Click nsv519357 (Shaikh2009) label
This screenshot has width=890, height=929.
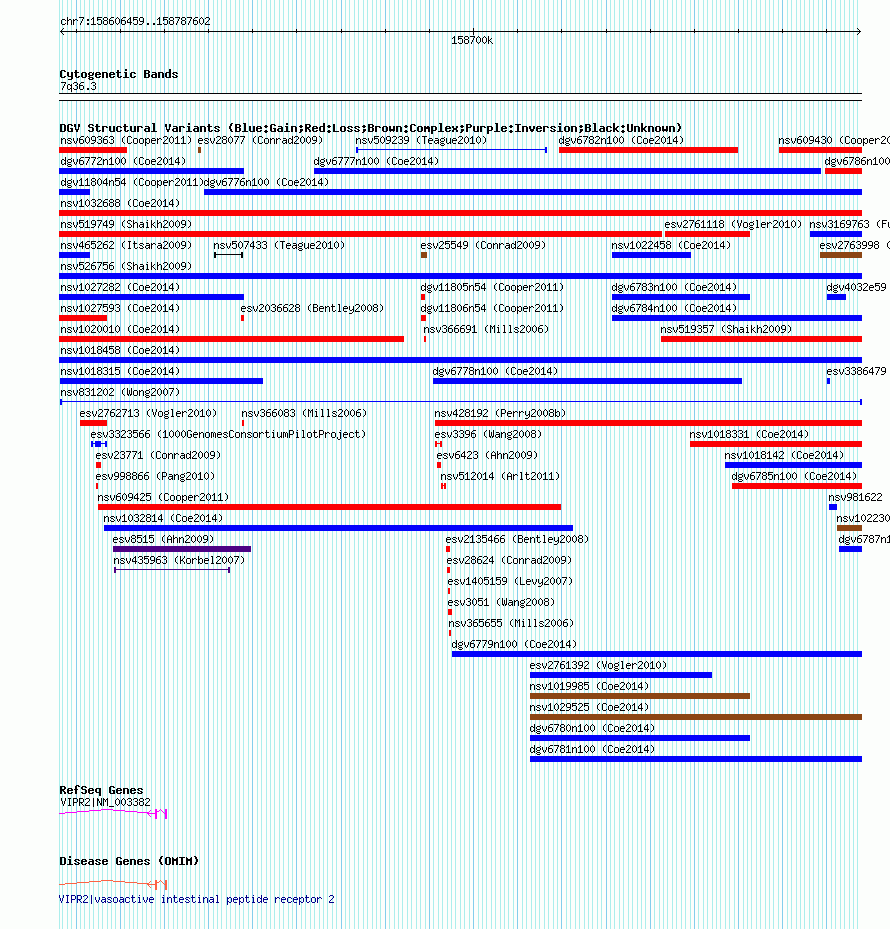[726, 329]
